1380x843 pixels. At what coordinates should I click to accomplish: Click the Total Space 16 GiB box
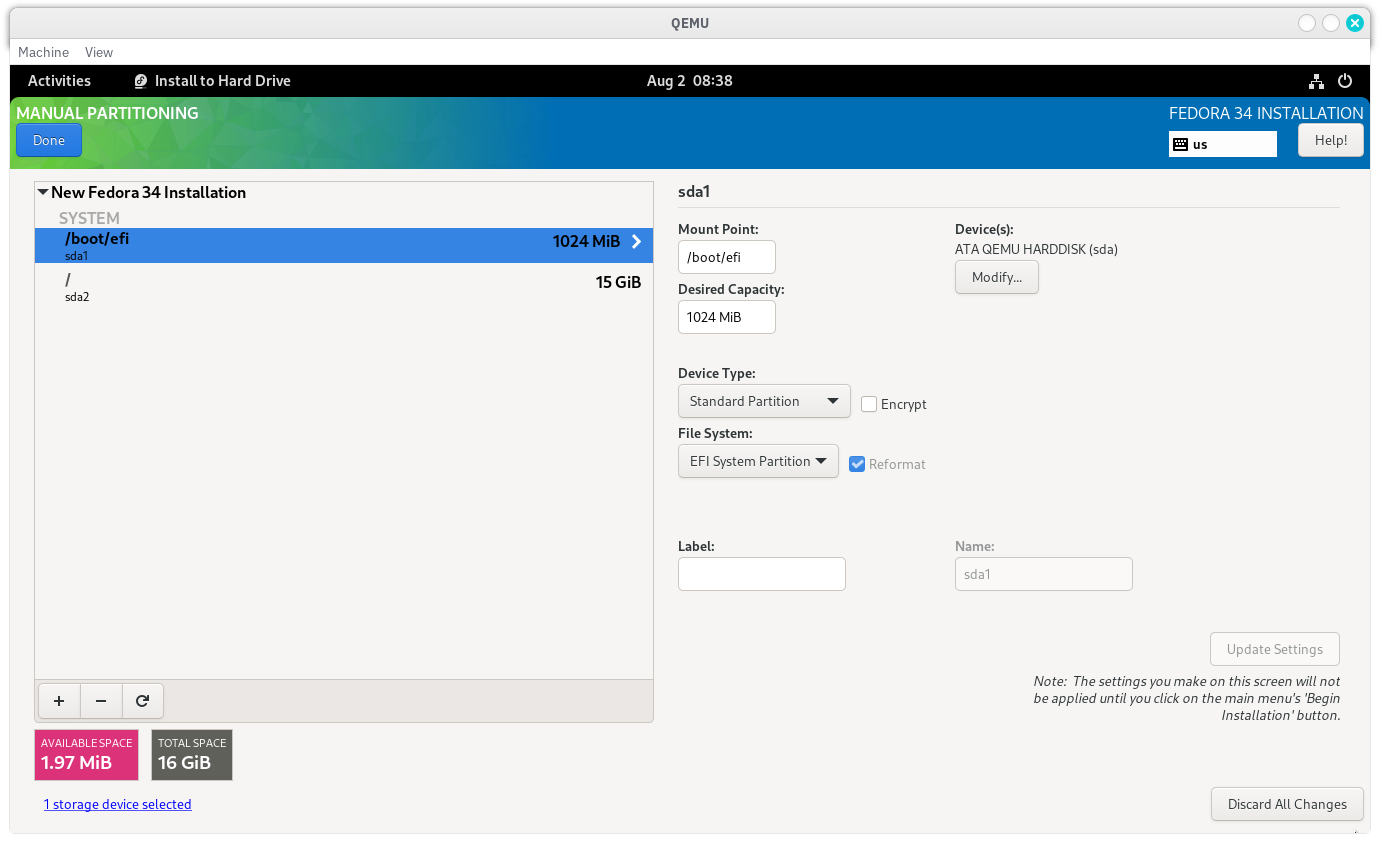click(192, 755)
